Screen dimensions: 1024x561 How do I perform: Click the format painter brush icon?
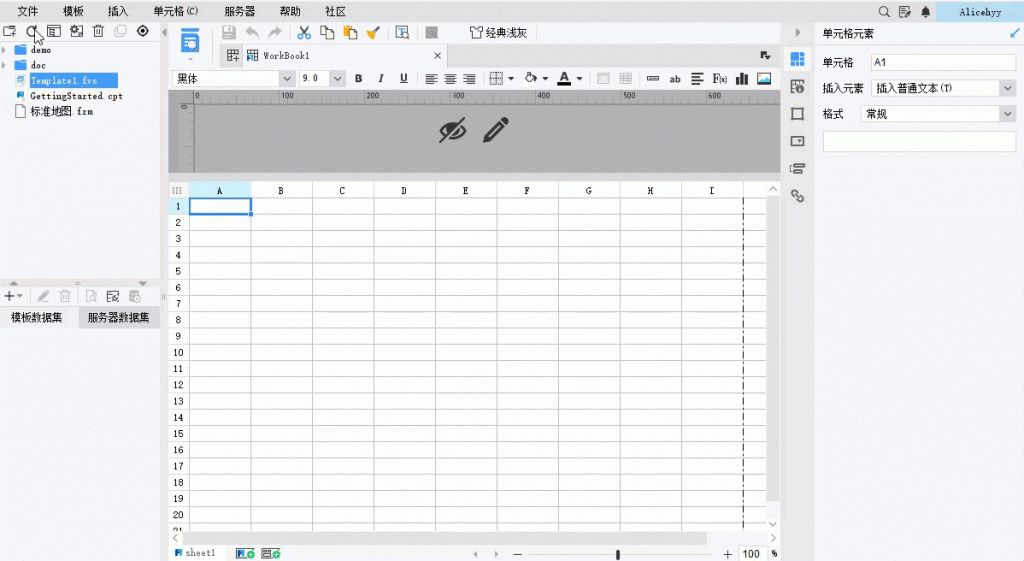click(373, 33)
